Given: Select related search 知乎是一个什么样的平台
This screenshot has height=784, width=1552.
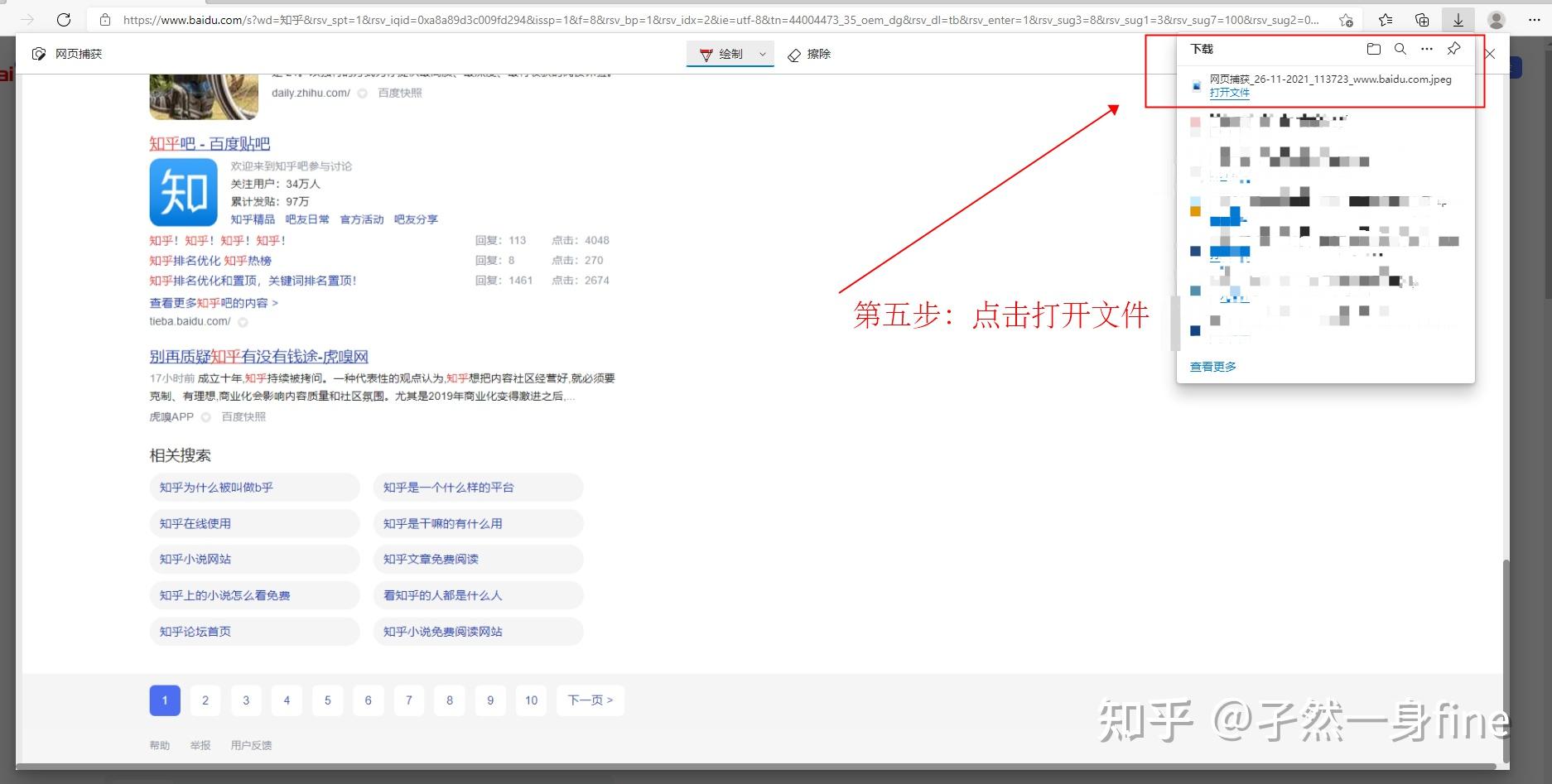Looking at the screenshot, I should [478, 488].
